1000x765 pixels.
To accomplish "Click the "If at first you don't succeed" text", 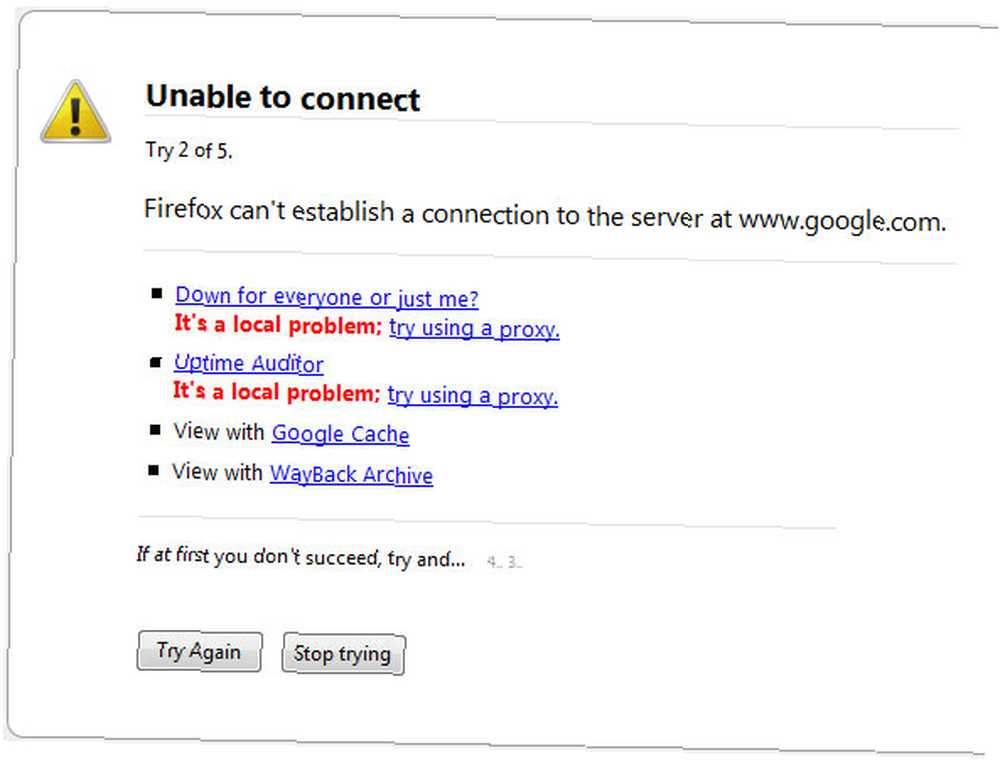I will [300, 557].
